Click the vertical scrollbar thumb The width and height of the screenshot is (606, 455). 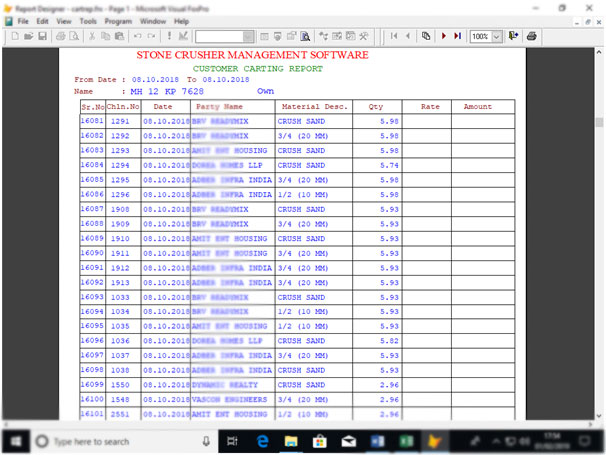(x=599, y=123)
